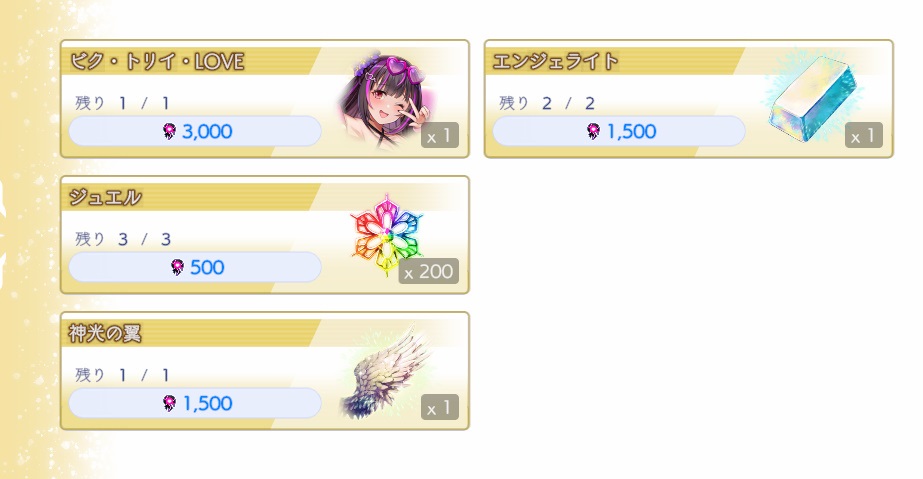Select the 神光の翼 title header
923x479 pixels.
(x=105, y=333)
